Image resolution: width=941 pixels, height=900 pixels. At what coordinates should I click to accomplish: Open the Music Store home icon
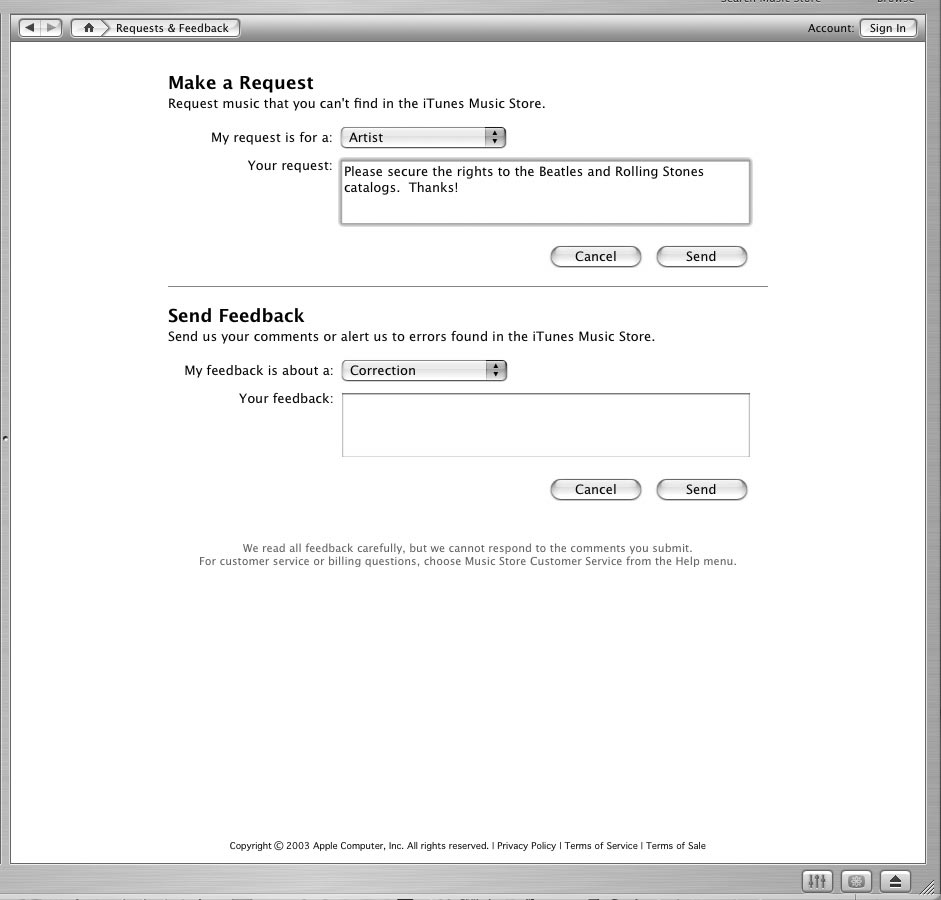pos(89,28)
